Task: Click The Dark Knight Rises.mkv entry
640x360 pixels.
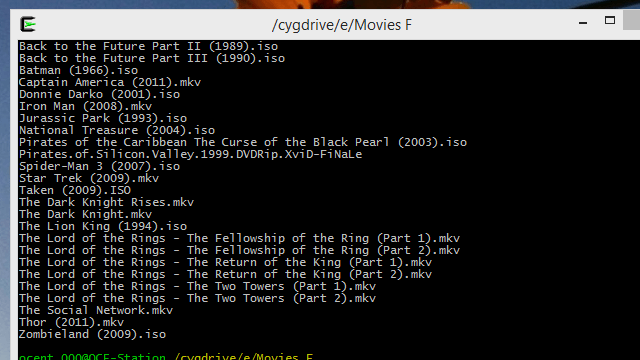Action: click(x=107, y=202)
